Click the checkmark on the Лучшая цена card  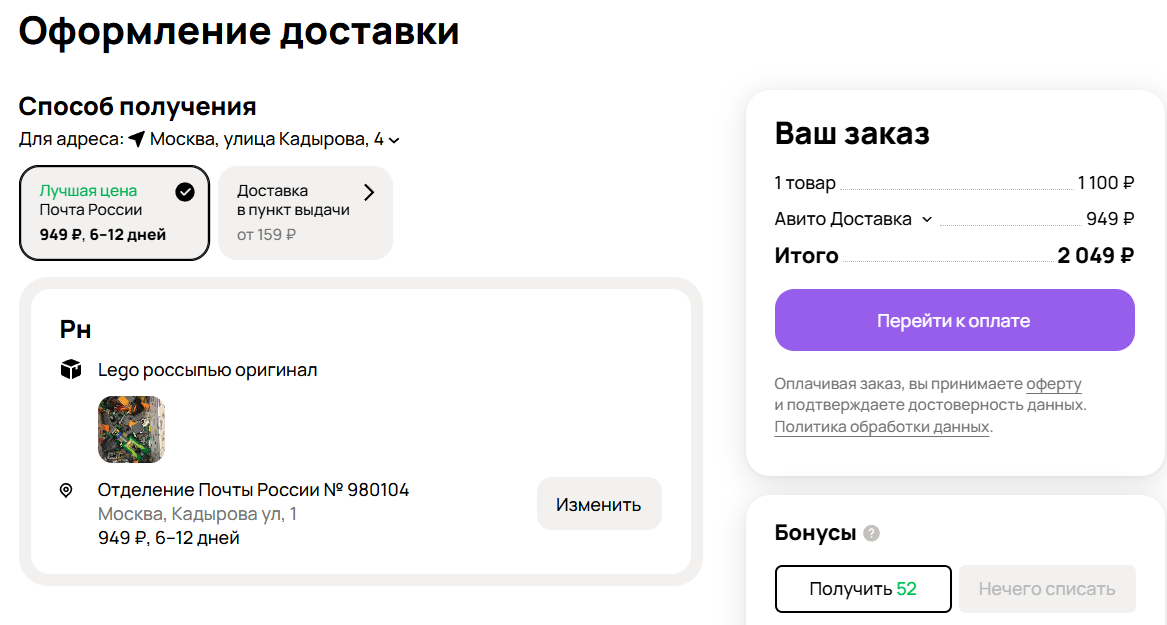[x=185, y=192]
